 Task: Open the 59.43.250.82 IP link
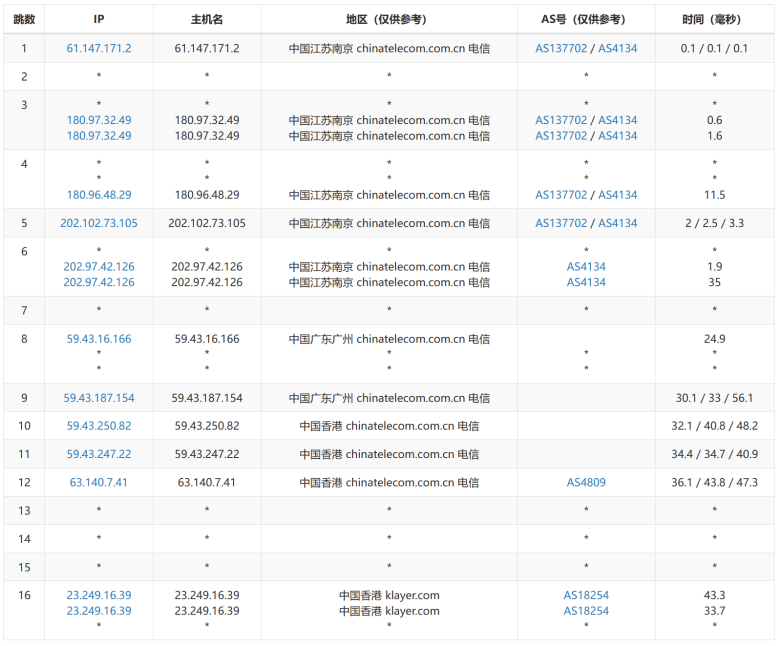[99, 426]
